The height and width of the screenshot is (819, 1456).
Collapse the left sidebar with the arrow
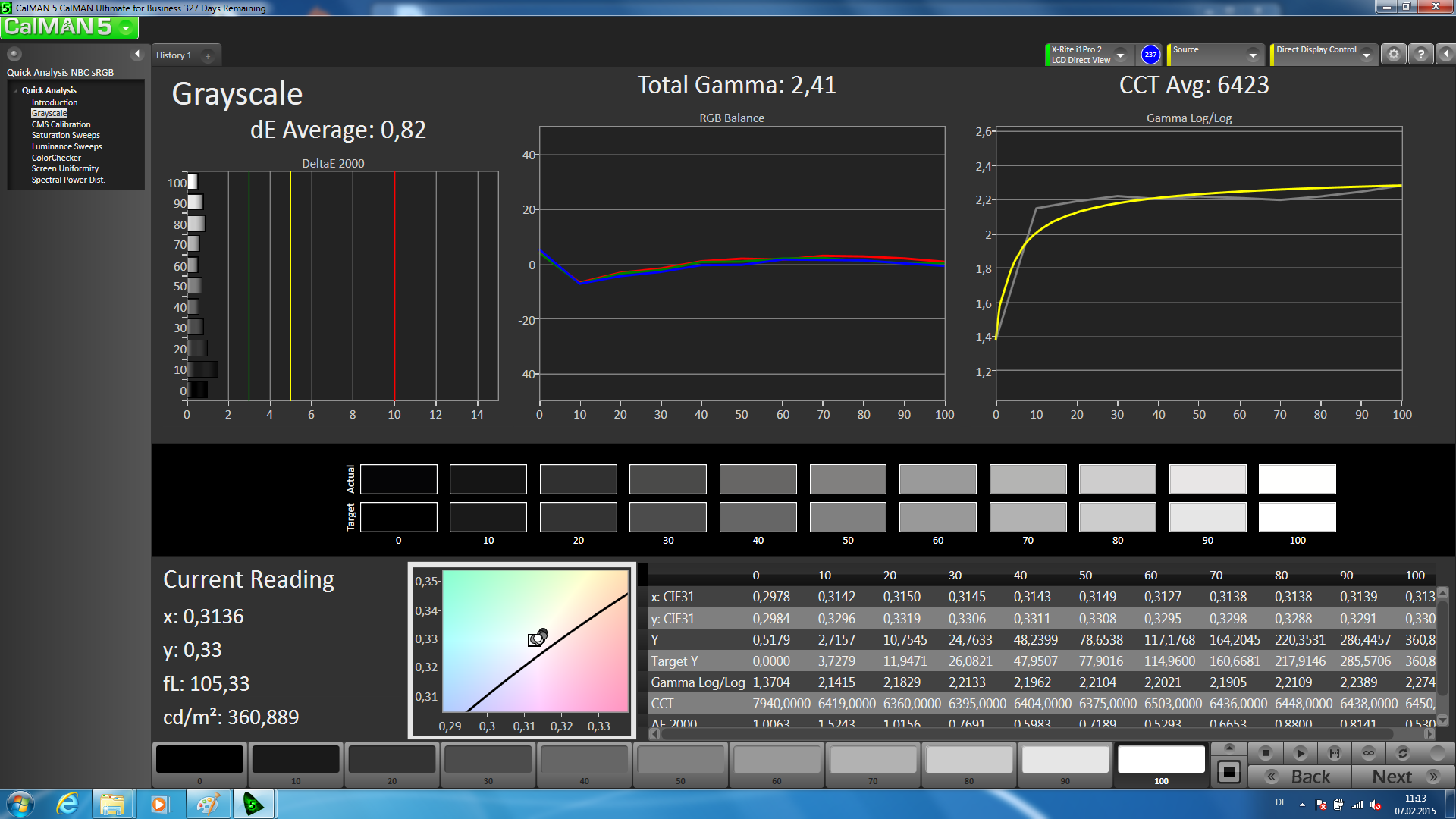click(137, 54)
